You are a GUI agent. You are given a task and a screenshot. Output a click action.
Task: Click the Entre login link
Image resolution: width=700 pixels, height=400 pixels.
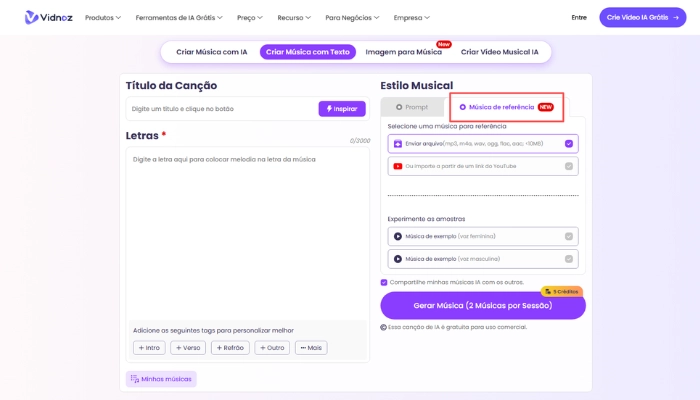(x=579, y=17)
